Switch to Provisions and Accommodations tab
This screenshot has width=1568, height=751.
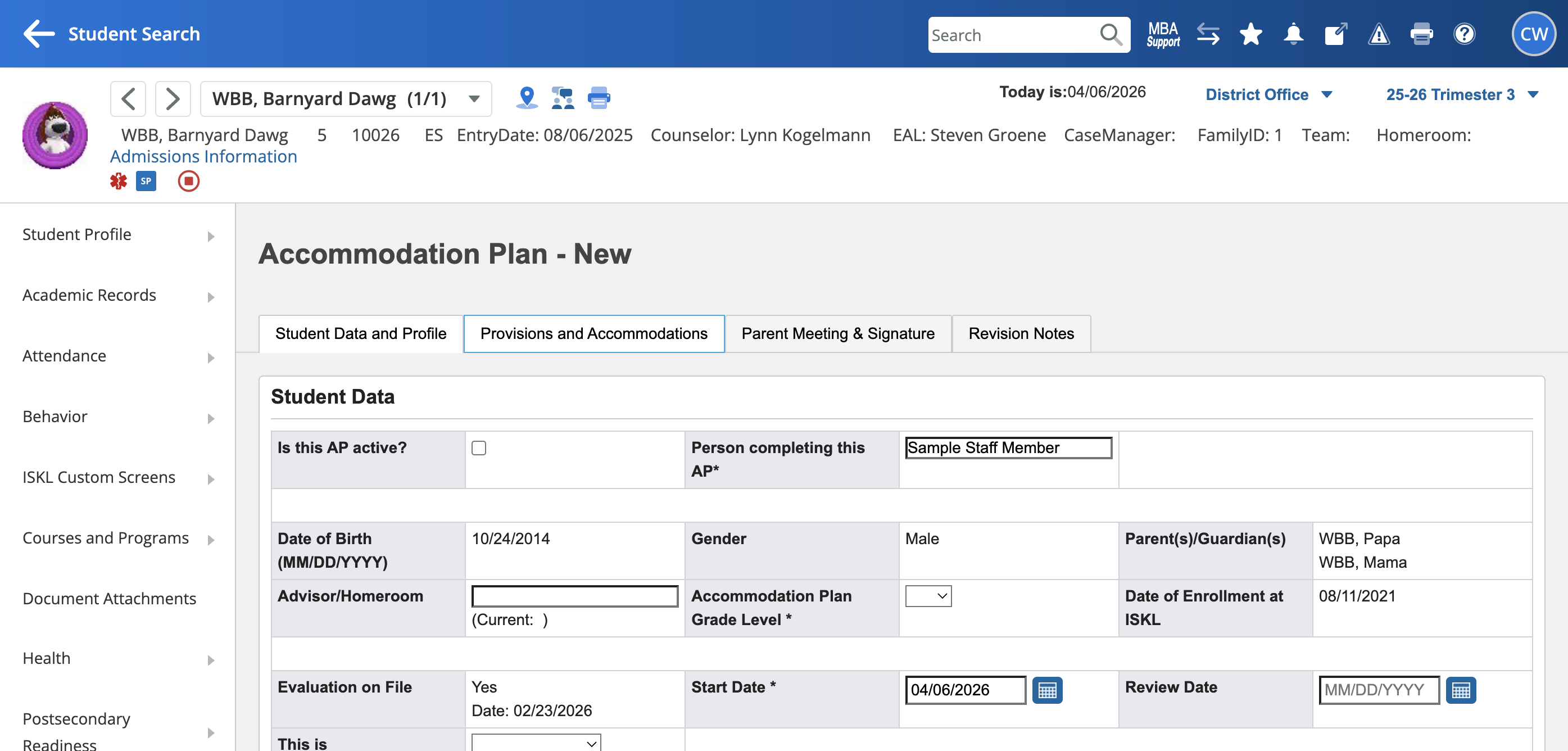(593, 333)
